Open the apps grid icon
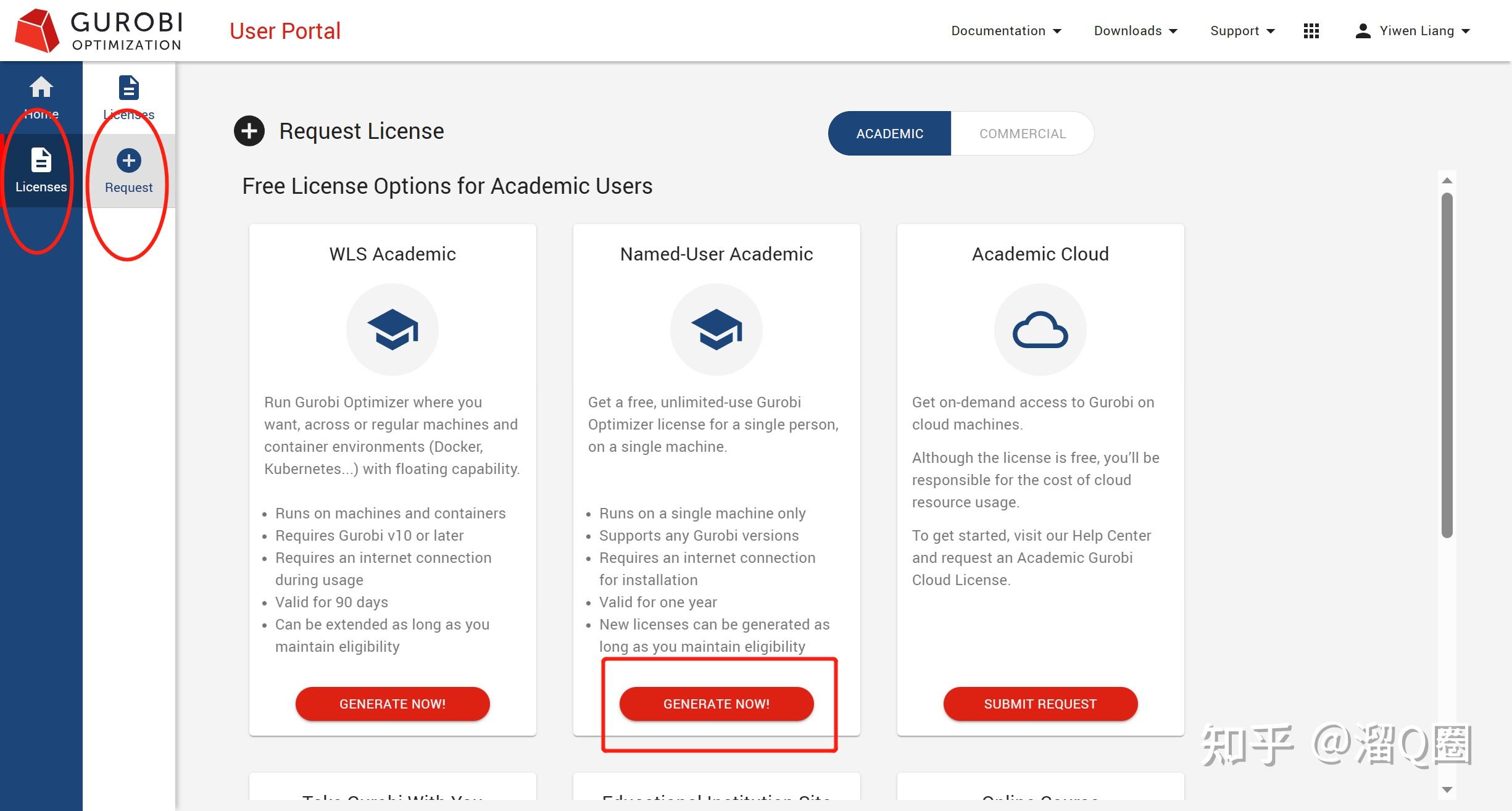Viewport: 1512px width, 811px height. click(1311, 31)
